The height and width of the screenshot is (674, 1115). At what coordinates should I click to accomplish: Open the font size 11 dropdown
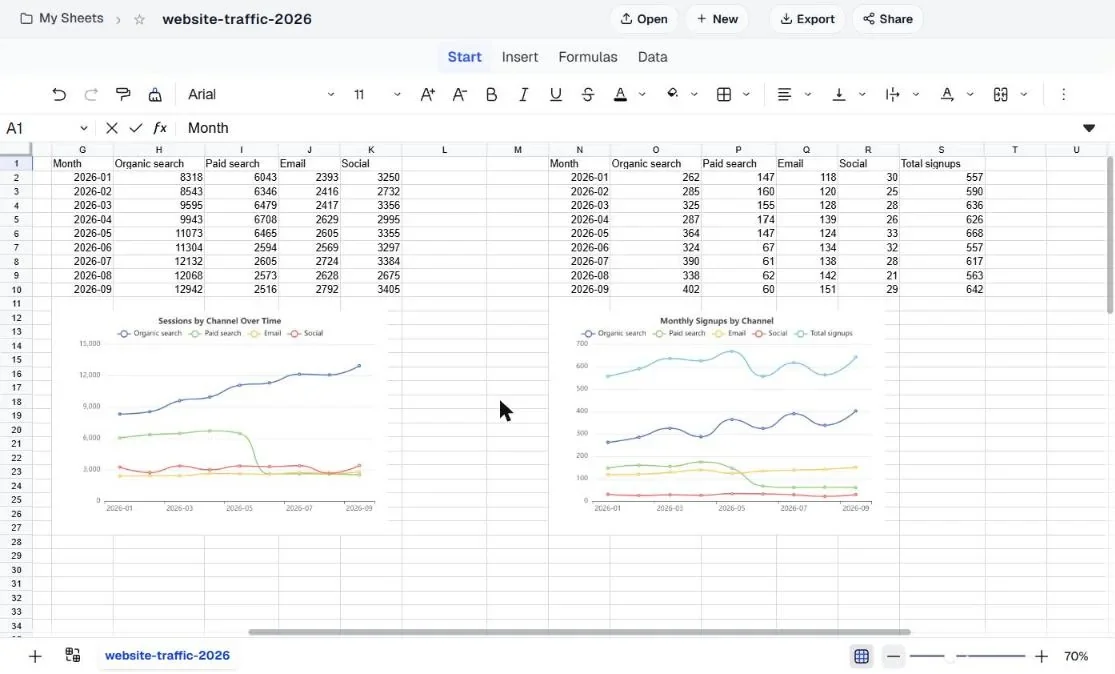tap(377, 95)
